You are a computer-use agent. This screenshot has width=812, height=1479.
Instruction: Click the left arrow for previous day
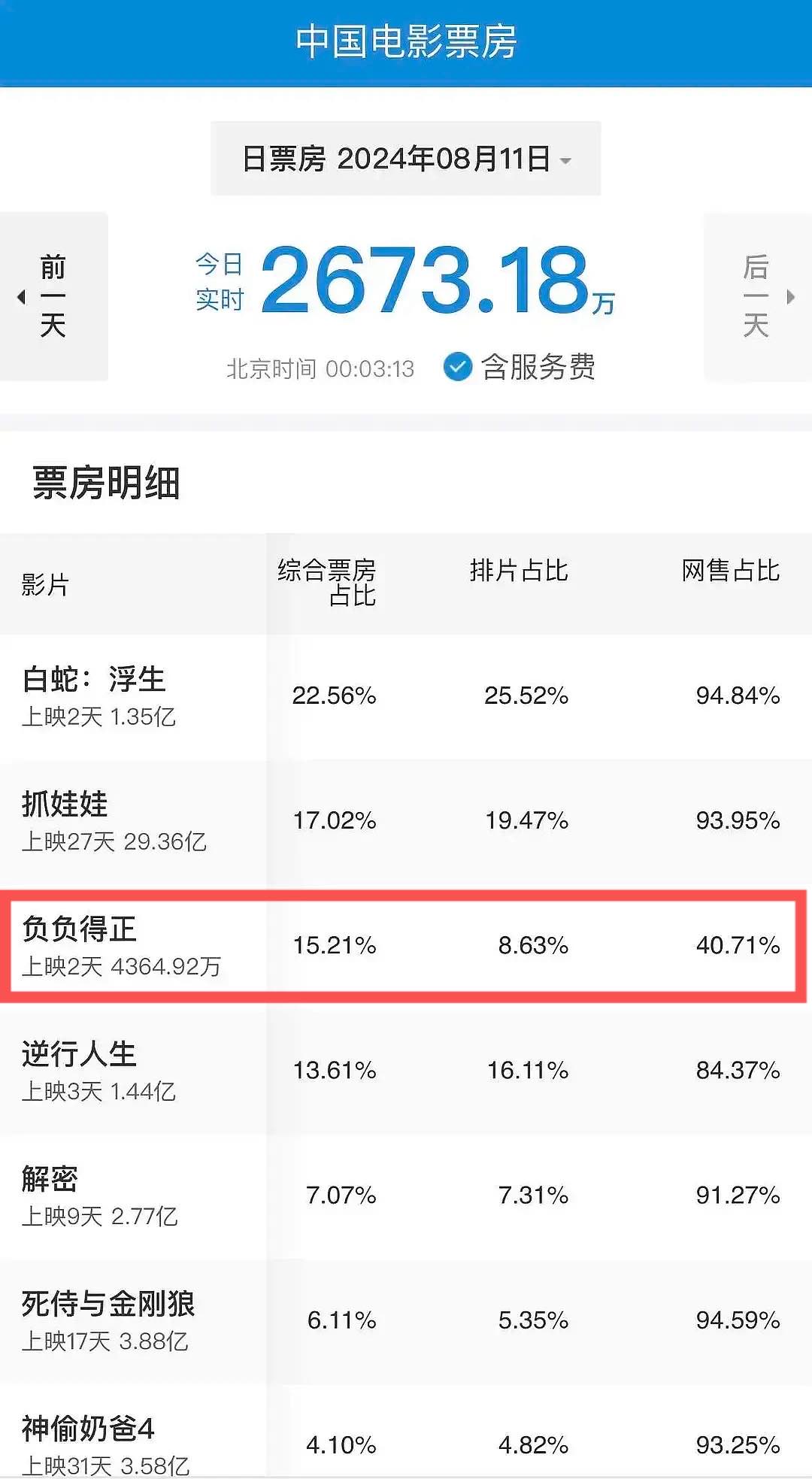21,297
